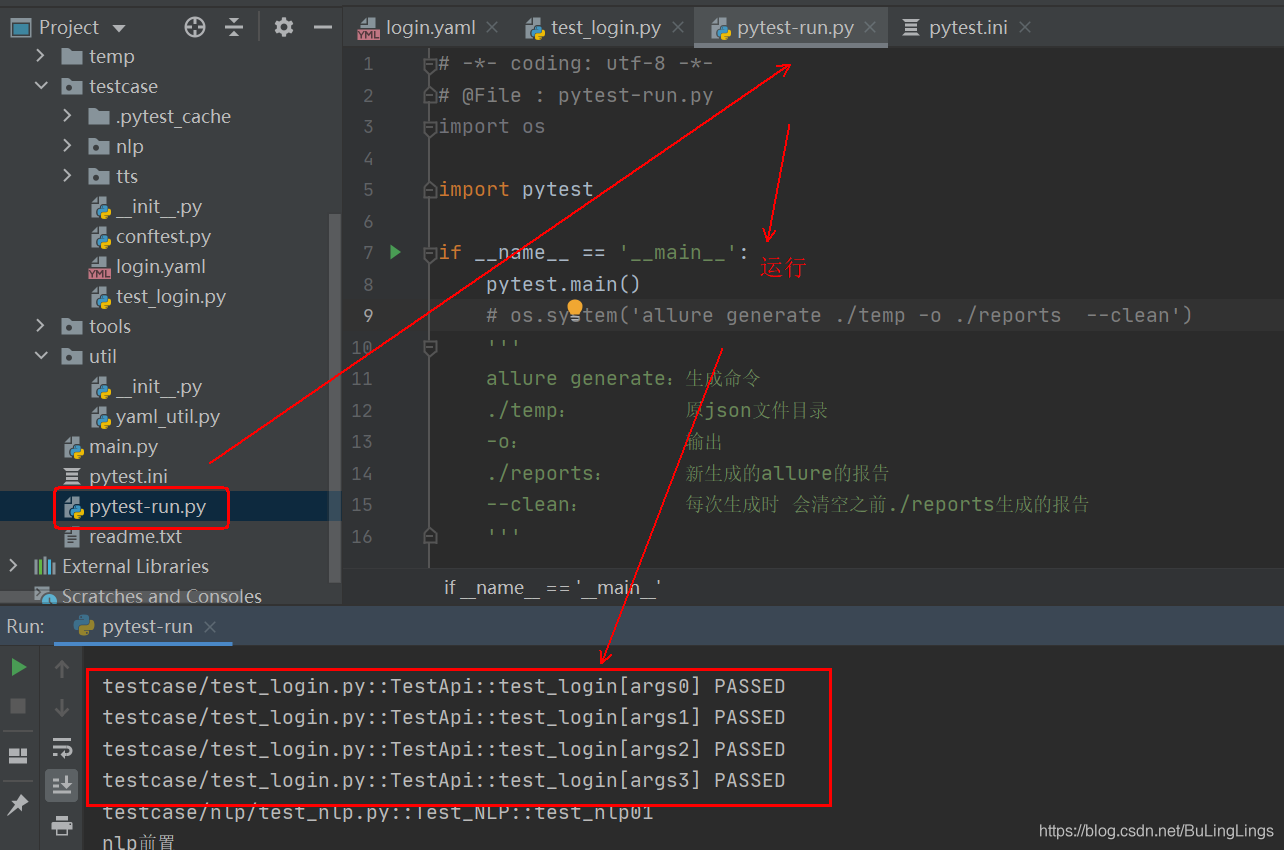Fold the docstring block at line 10
Screen dimensions: 1284x850
[x=430, y=347]
